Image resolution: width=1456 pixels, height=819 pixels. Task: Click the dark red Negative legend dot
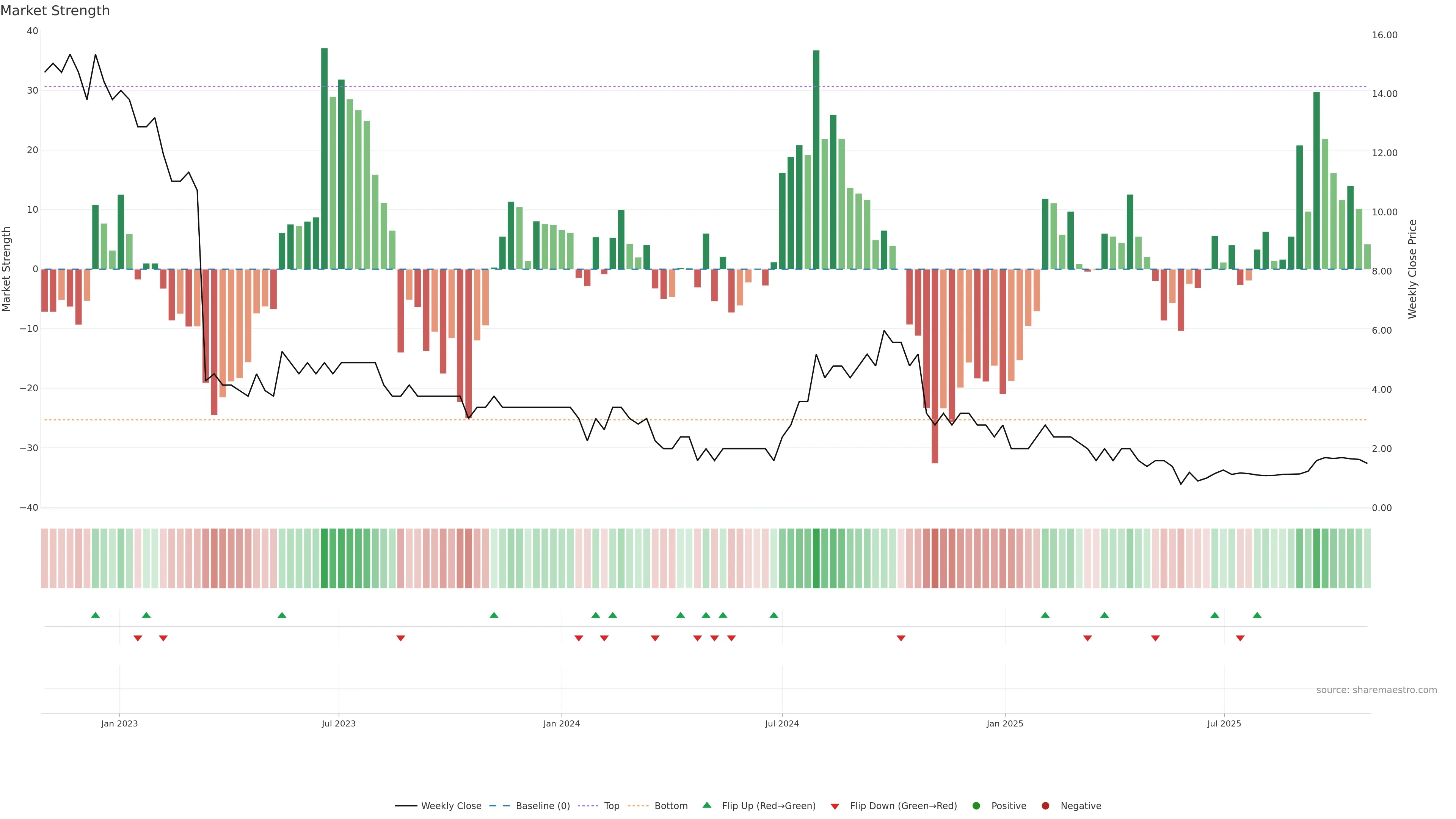[1045, 805]
